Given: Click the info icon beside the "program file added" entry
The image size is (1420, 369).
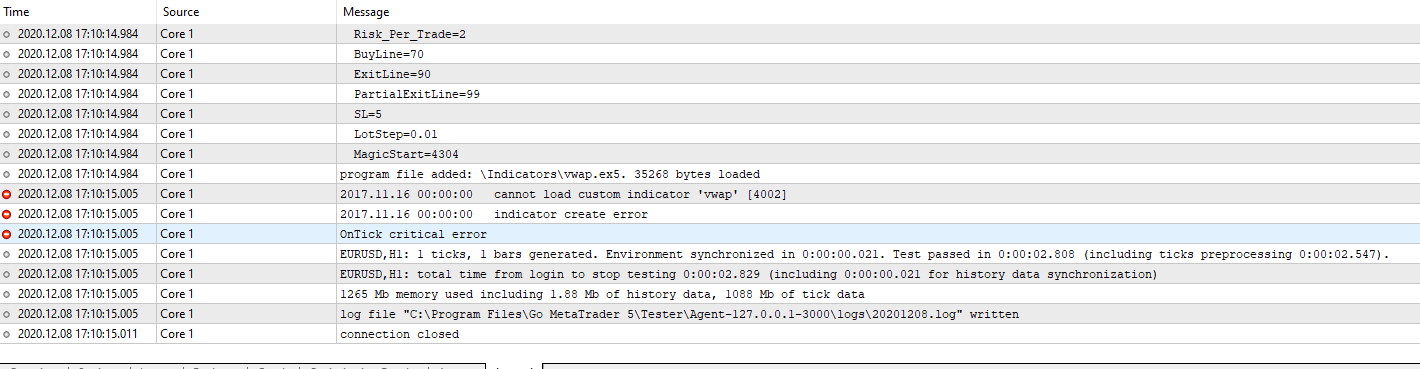Looking at the screenshot, I should (7, 174).
